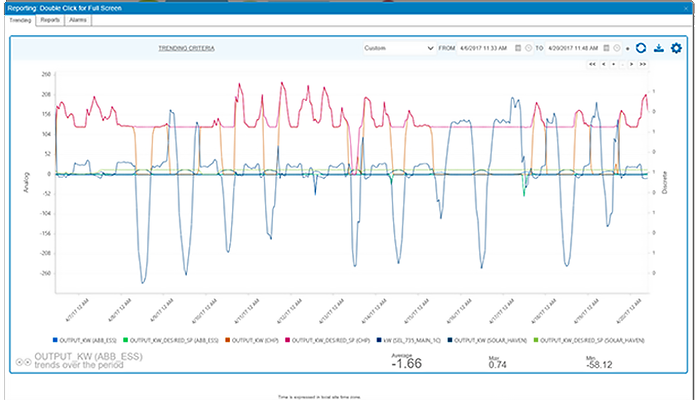The width and height of the screenshot is (700, 400).
Task: Open the FROM time clock picker
Action: [x=529, y=48]
